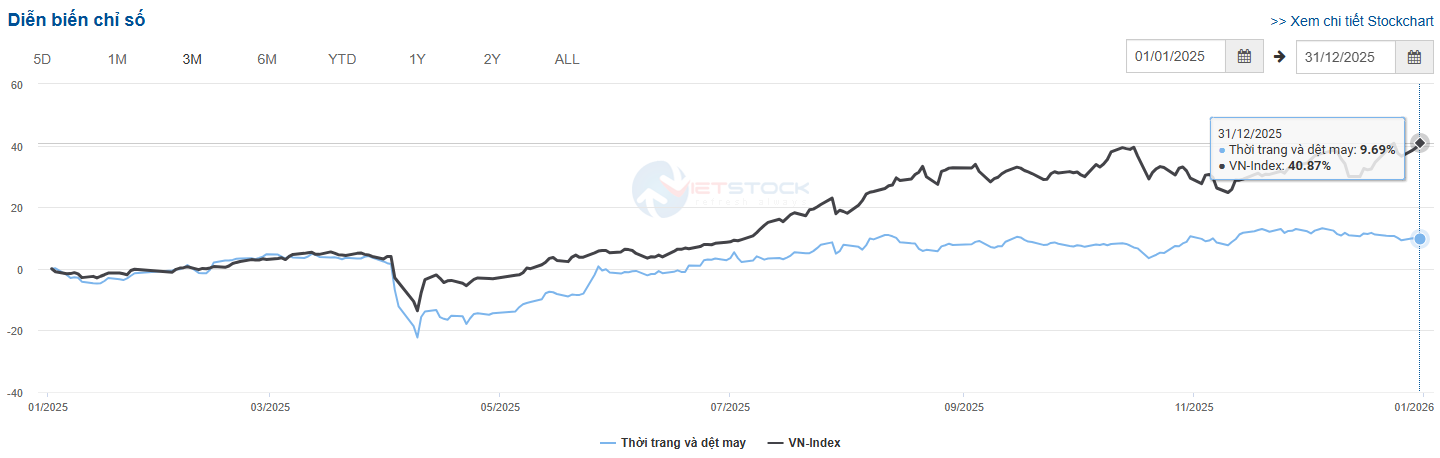Click the blue end-point circle marker
The image size is (1440, 458).
point(1420,239)
